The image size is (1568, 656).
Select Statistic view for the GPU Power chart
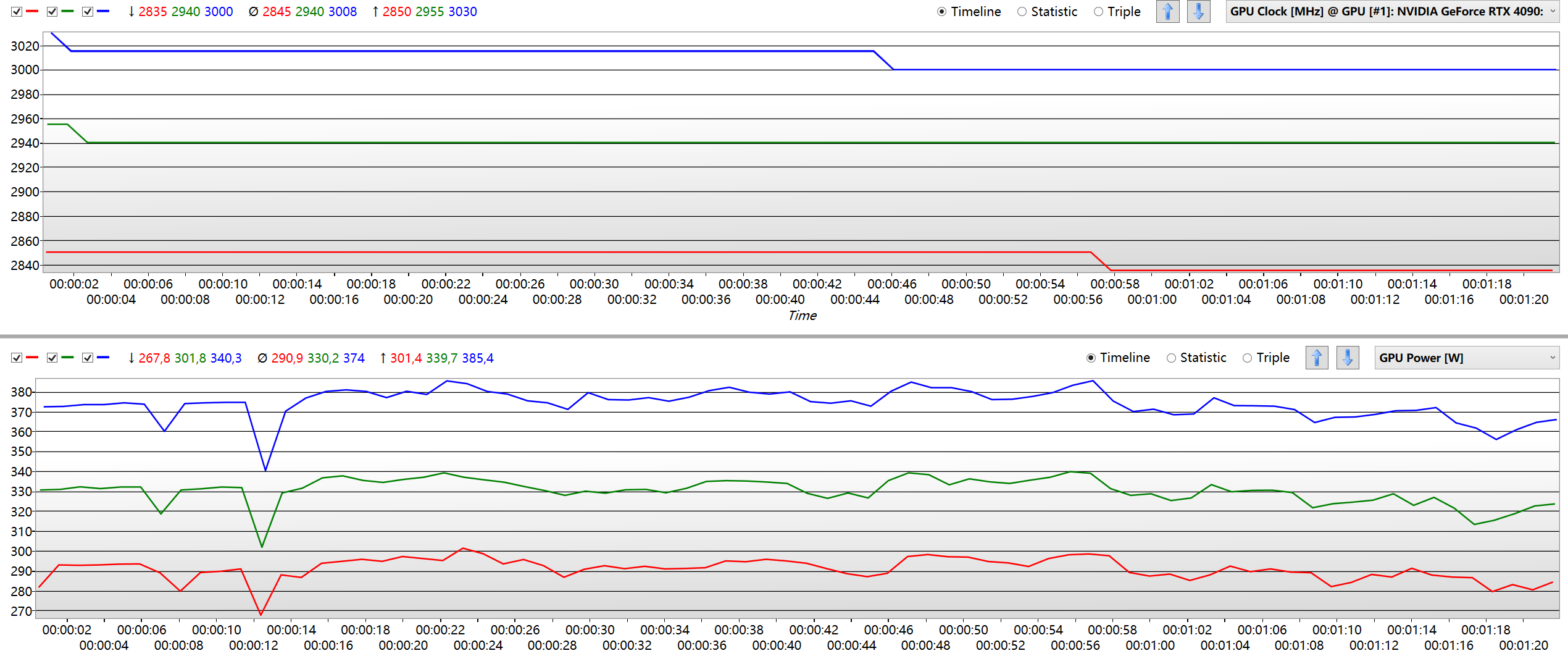1171,358
